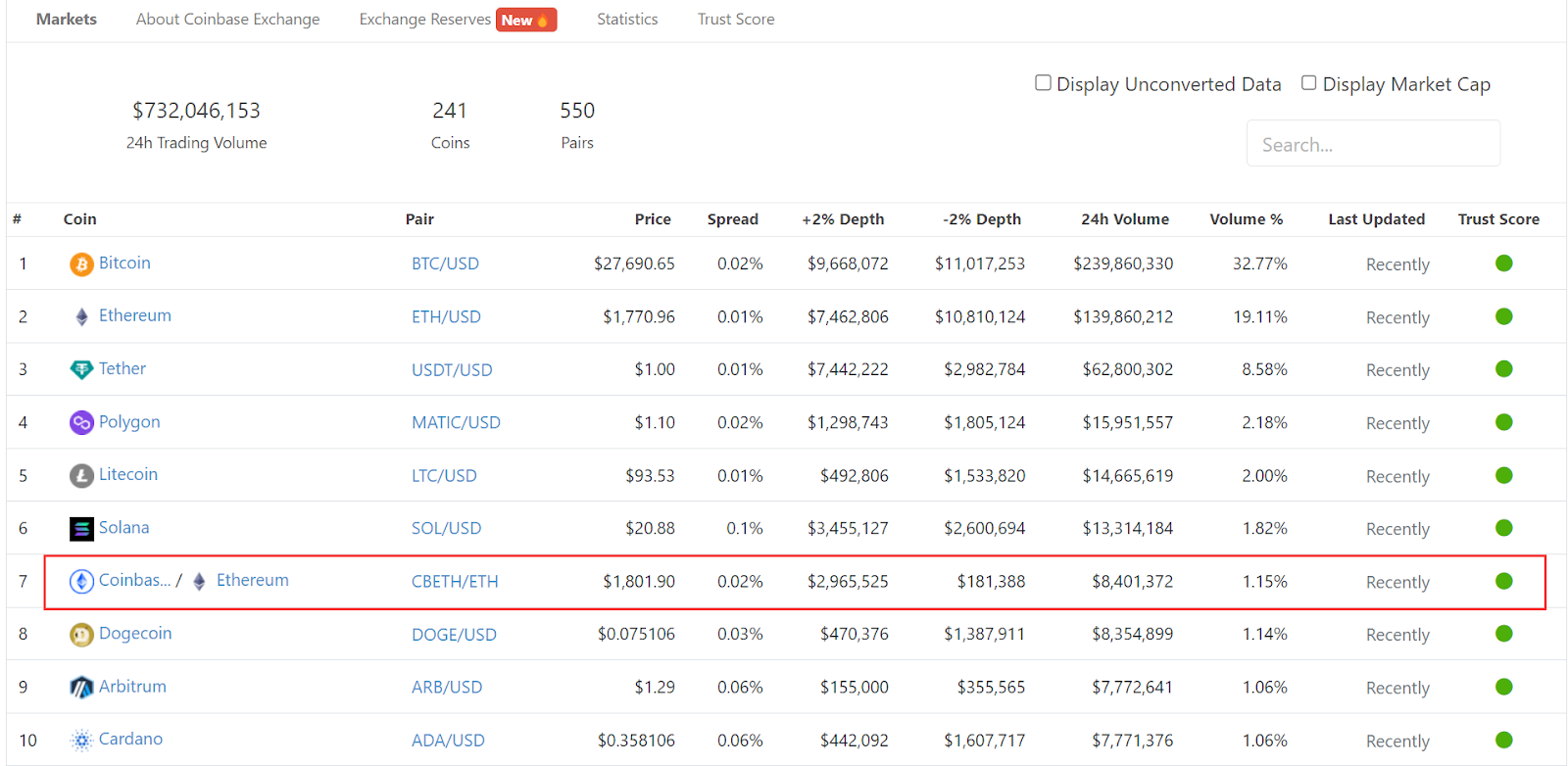Click the 32.77% volume percentage cell
Viewport: 1568px width, 766px height.
pos(1260,263)
